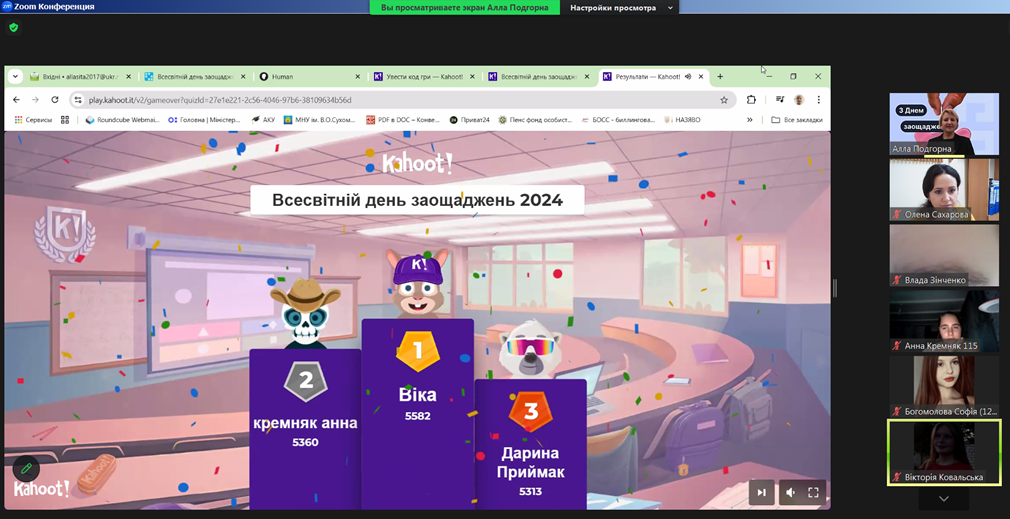Click score 5313
The width and height of the screenshot is (1010, 519).
point(531,491)
